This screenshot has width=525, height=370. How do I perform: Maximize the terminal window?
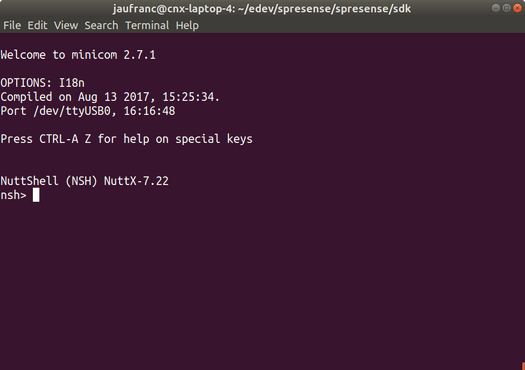pyautogui.click(x=507, y=8)
